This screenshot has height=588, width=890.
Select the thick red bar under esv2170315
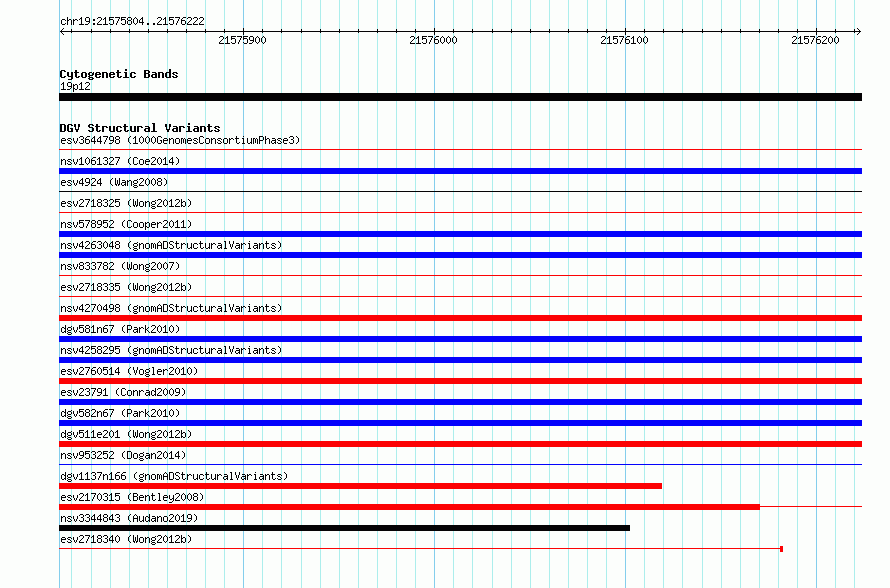tap(409, 507)
